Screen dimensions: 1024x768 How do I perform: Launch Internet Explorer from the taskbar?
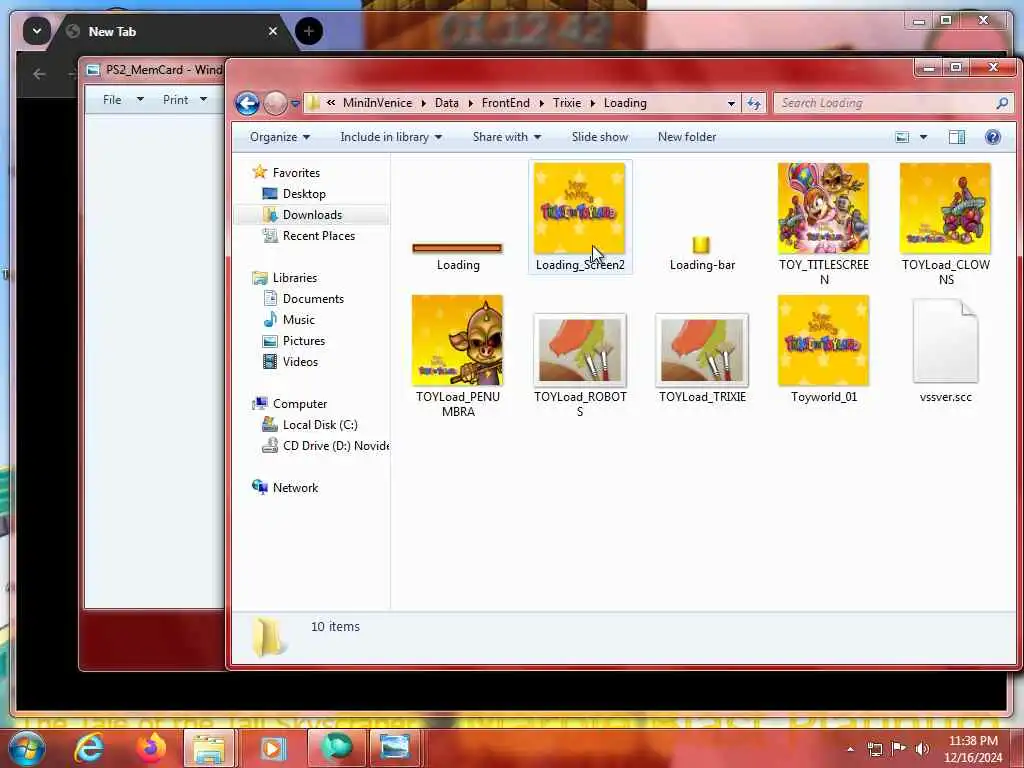tap(88, 748)
